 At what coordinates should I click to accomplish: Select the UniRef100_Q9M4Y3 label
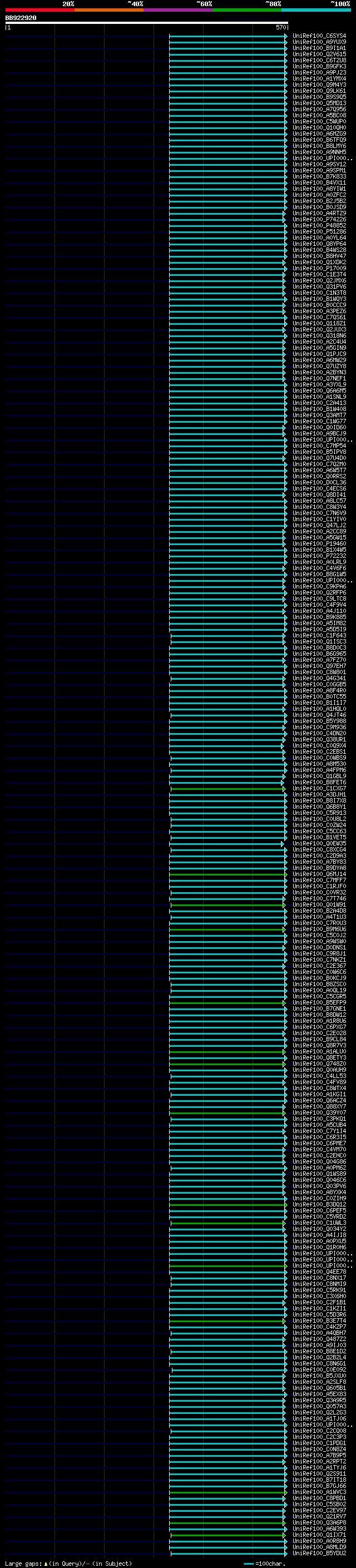coord(319,85)
